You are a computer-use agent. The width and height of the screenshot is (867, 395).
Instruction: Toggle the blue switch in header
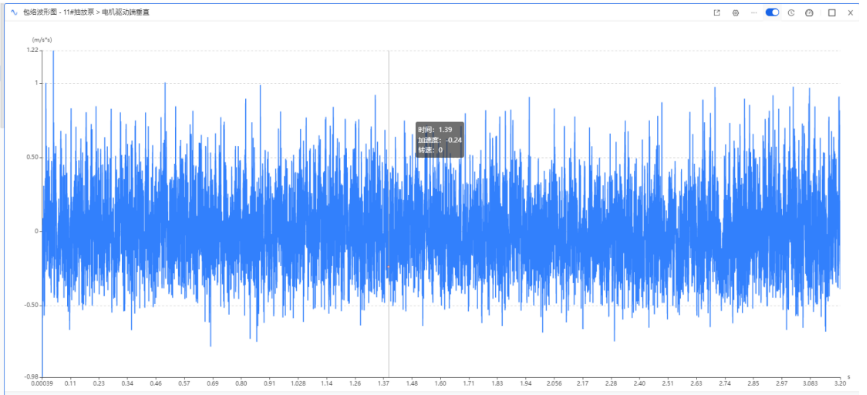(772, 12)
